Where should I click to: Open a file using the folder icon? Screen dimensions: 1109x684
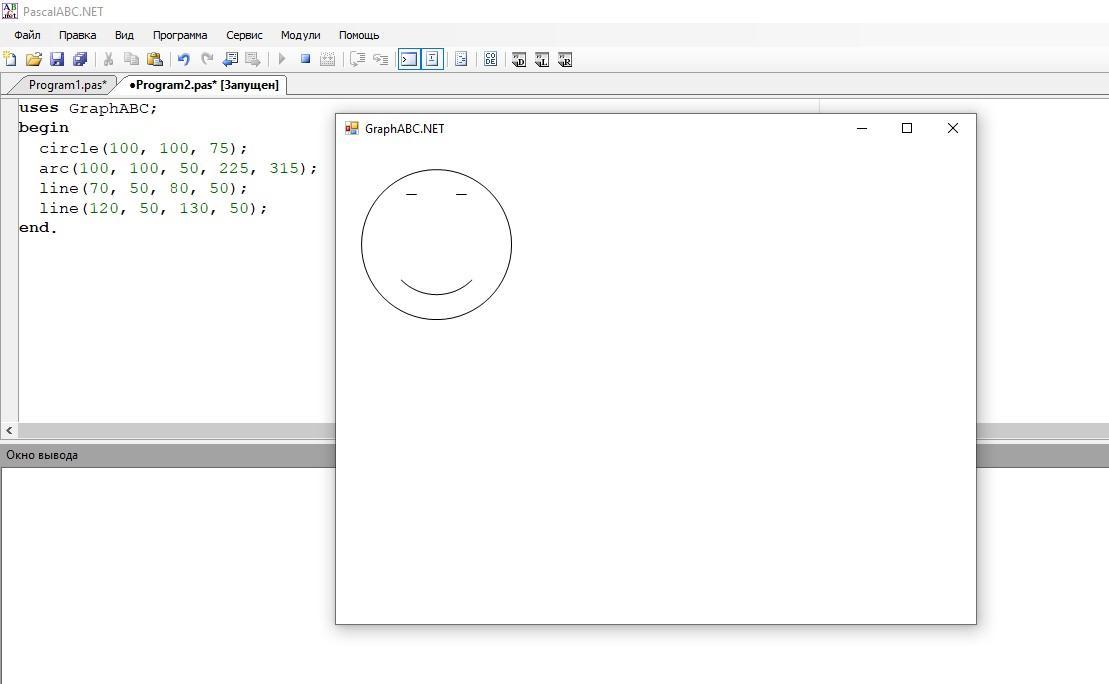click(x=34, y=59)
